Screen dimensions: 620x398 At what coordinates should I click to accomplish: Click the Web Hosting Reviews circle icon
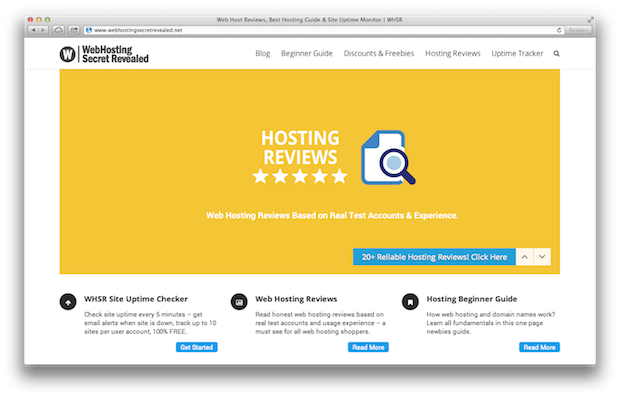click(239, 302)
